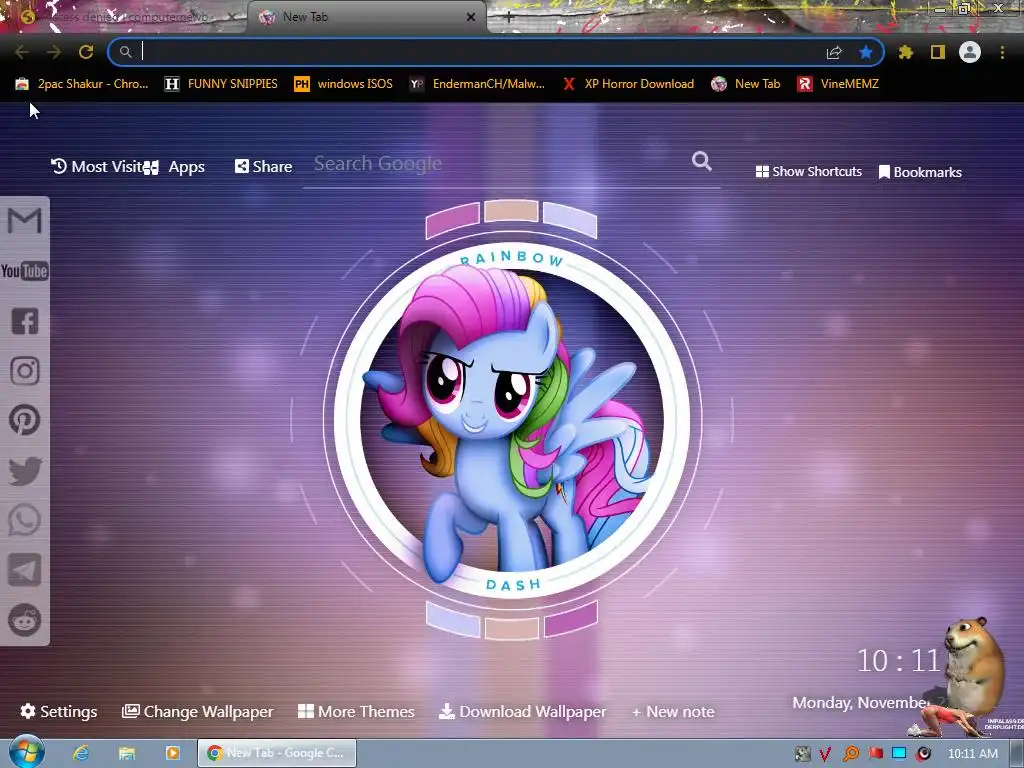Click the 10 : 11 clock on page
The width and height of the screenshot is (1024, 768).
pyautogui.click(x=898, y=661)
